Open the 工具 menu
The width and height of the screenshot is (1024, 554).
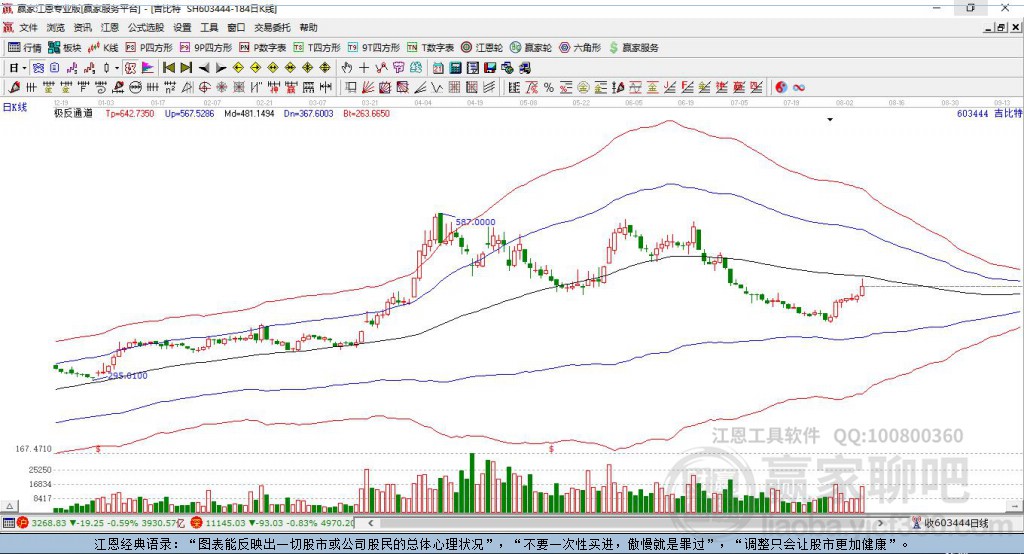pyautogui.click(x=209, y=27)
